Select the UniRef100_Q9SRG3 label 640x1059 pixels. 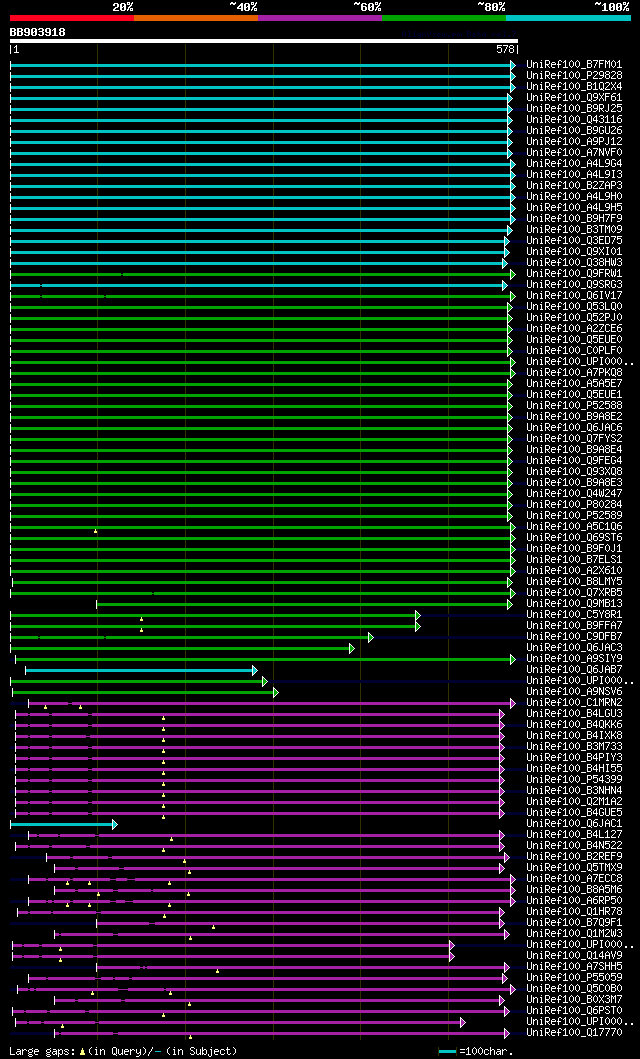pos(574,284)
